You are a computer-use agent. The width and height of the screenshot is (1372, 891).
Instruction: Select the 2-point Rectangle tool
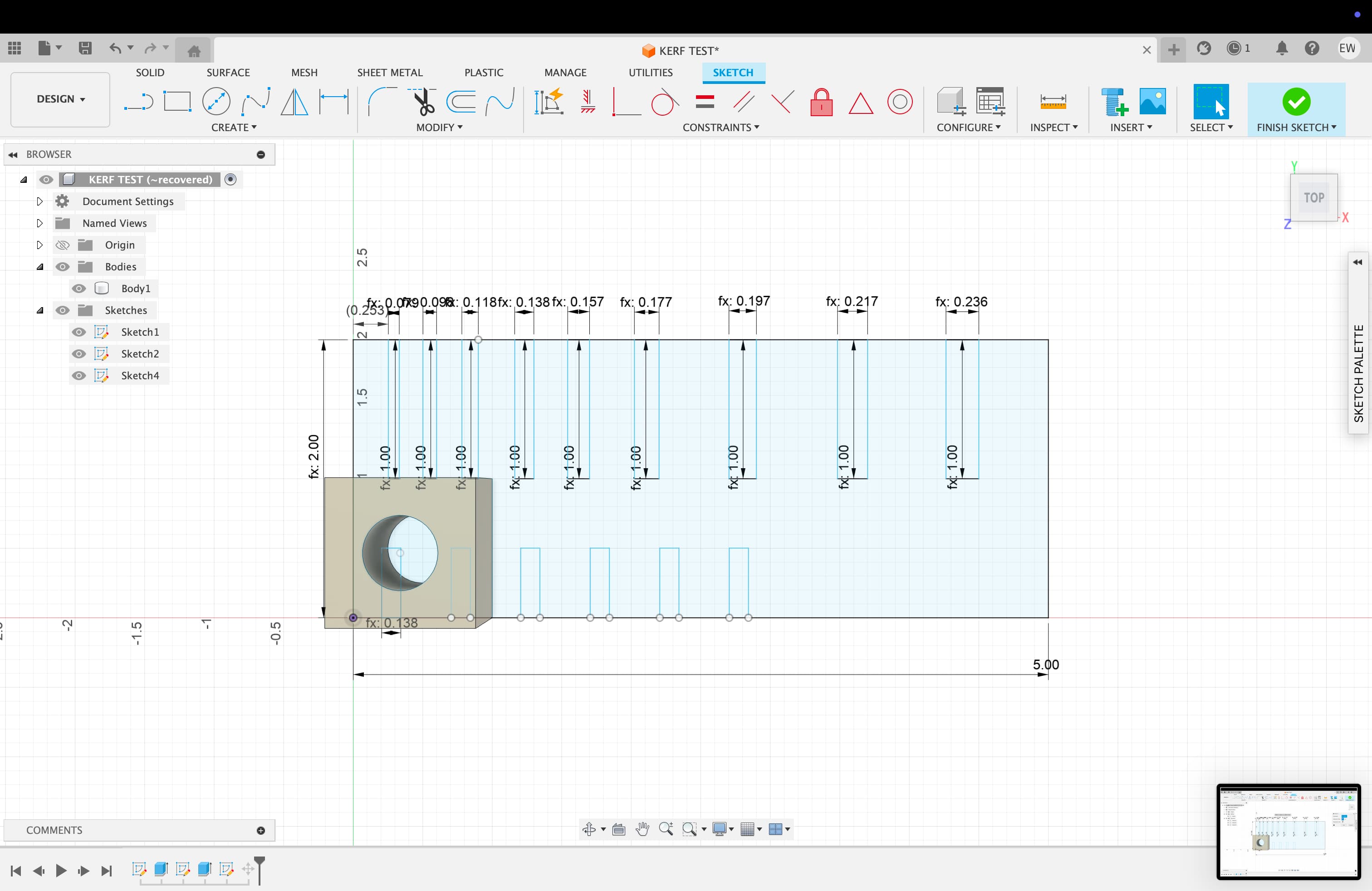pos(177,102)
